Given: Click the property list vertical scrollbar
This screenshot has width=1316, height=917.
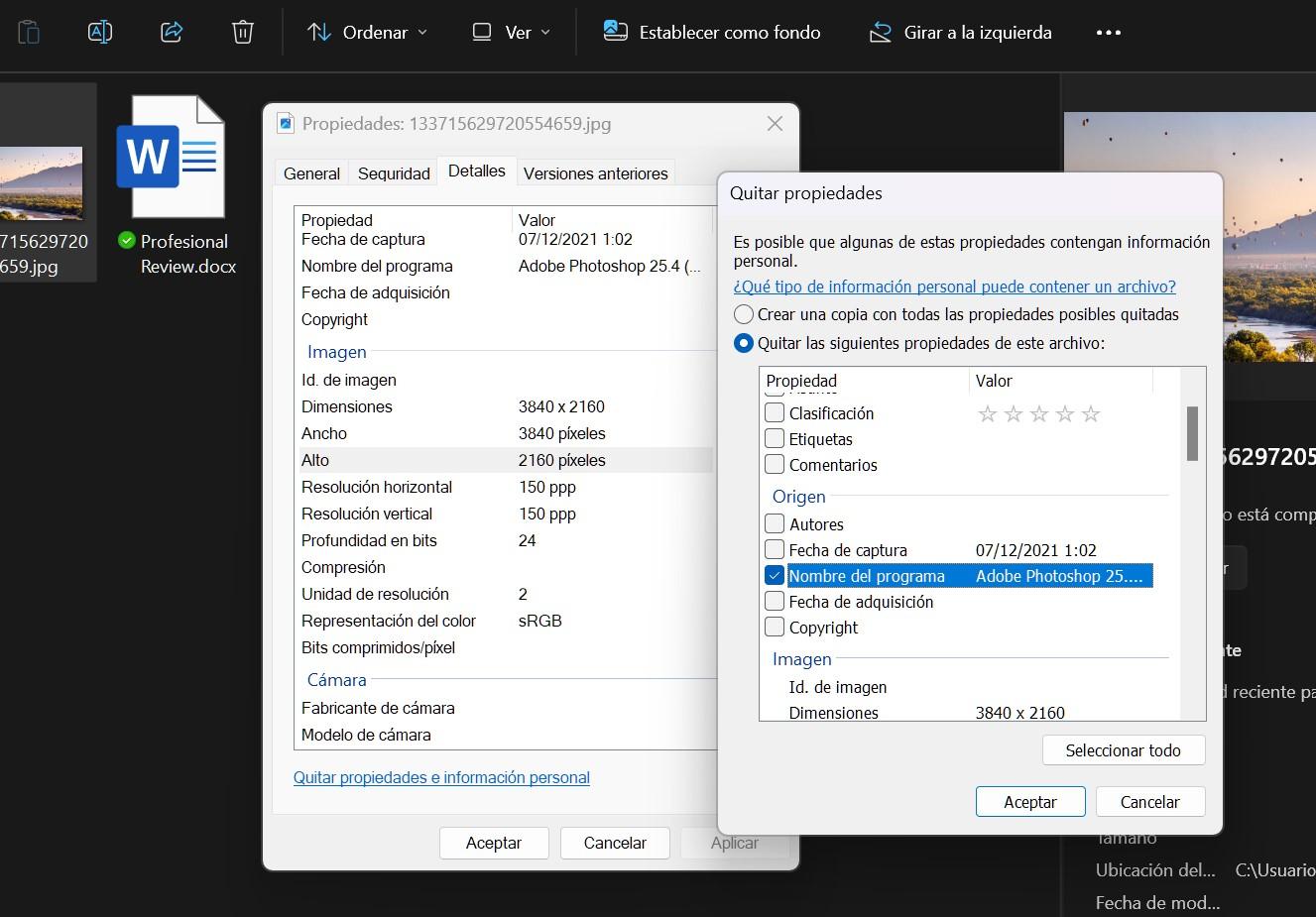Looking at the screenshot, I should [x=1192, y=434].
